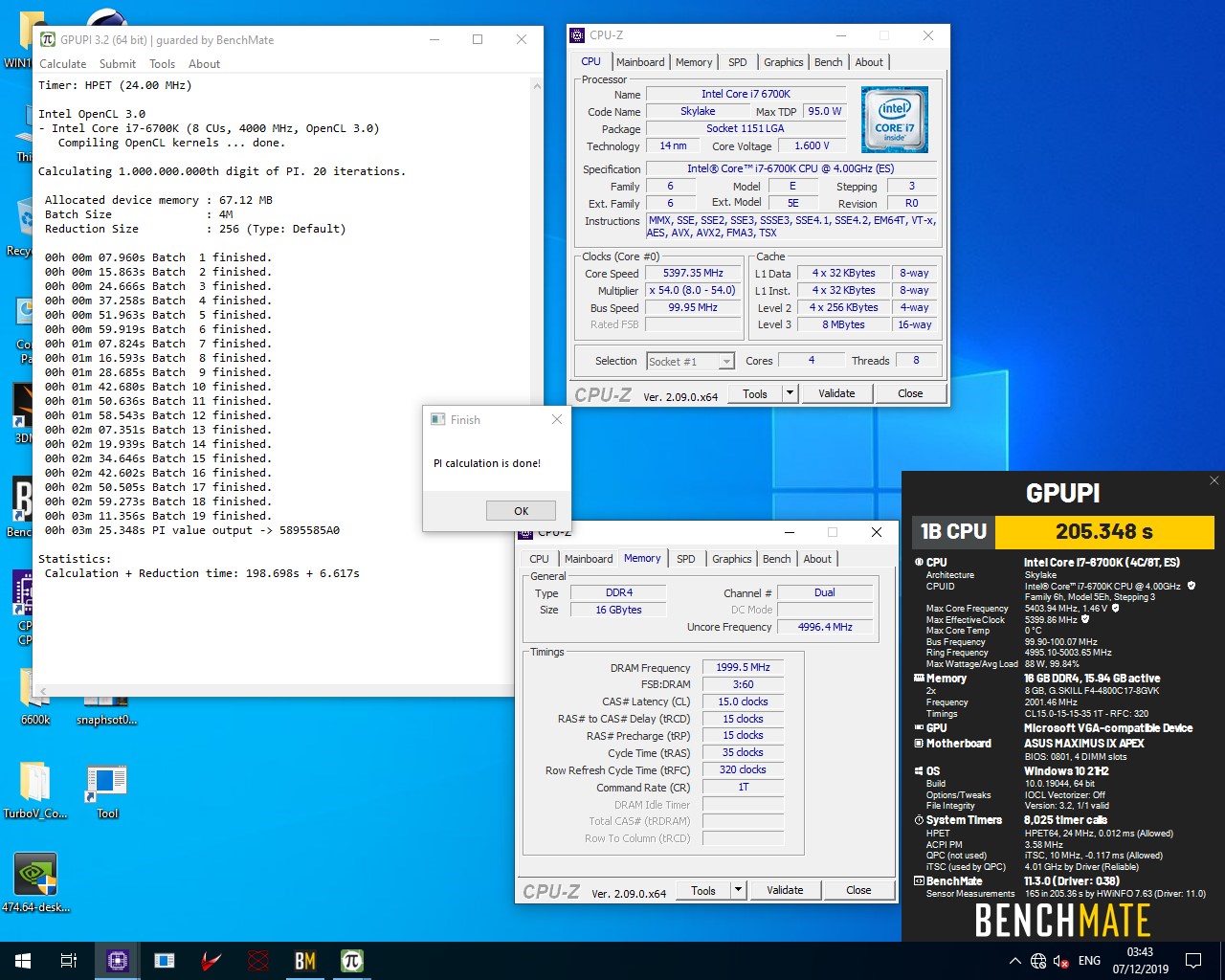The height and width of the screenshot is (980, 1225).
Task: Click the ENG language indicator
Action: pos(1089,961)
